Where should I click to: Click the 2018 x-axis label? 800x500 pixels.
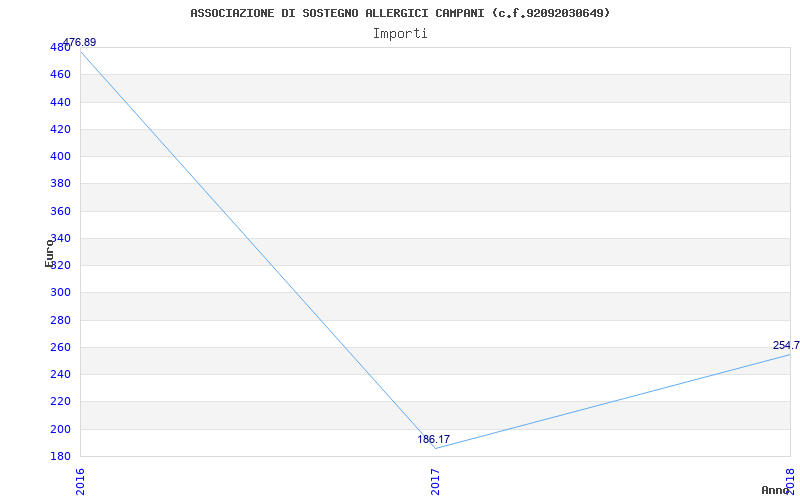[790, 480]
